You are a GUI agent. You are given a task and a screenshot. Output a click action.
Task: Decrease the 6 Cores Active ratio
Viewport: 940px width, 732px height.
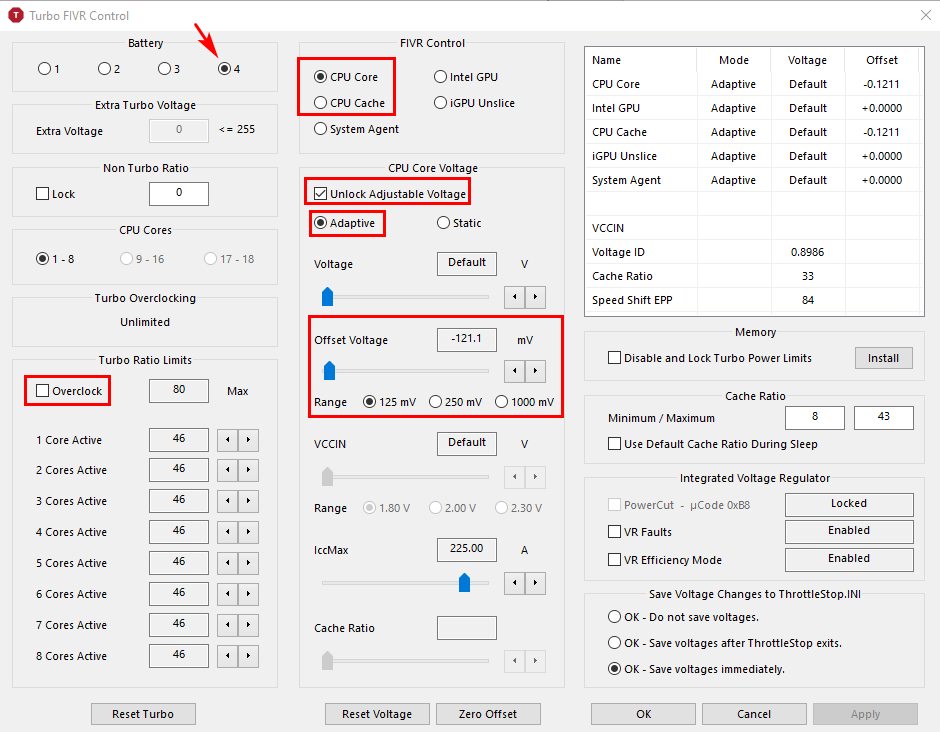click(227, 594)
